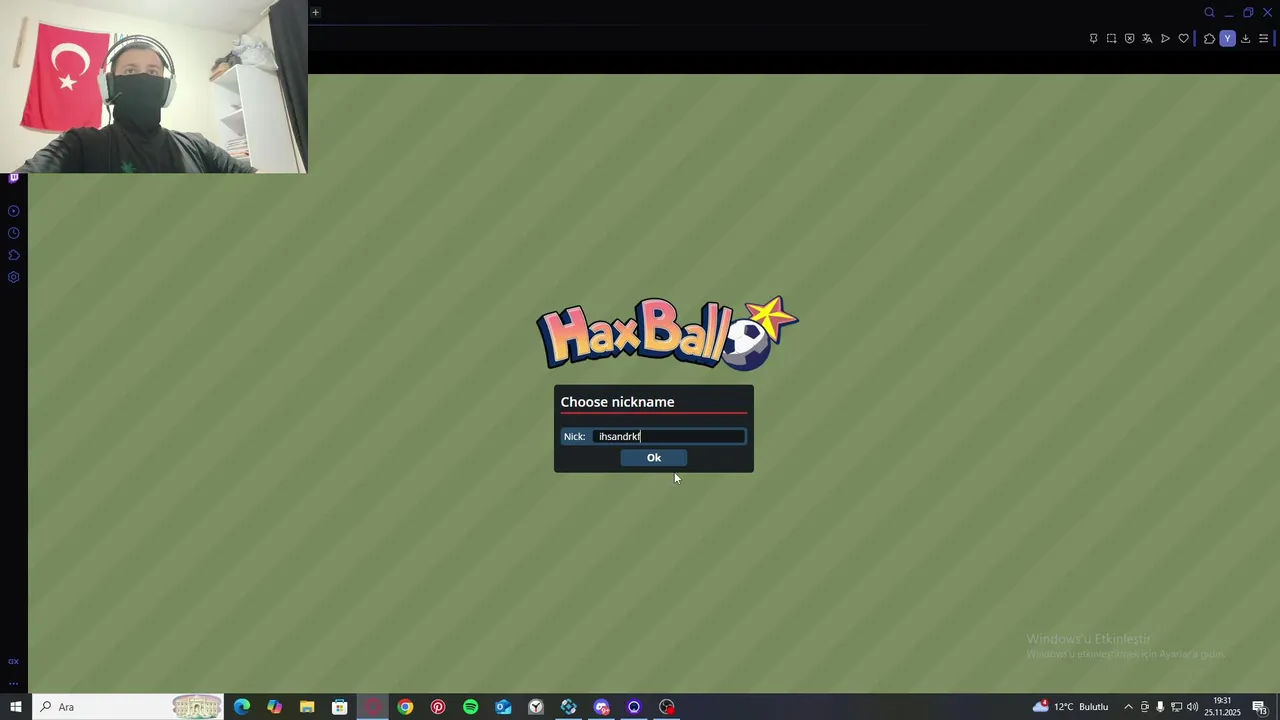This screenshot has width=1280, height=720.
Task: Open the easy setup sliders icon
Action: click(1263, 38)
